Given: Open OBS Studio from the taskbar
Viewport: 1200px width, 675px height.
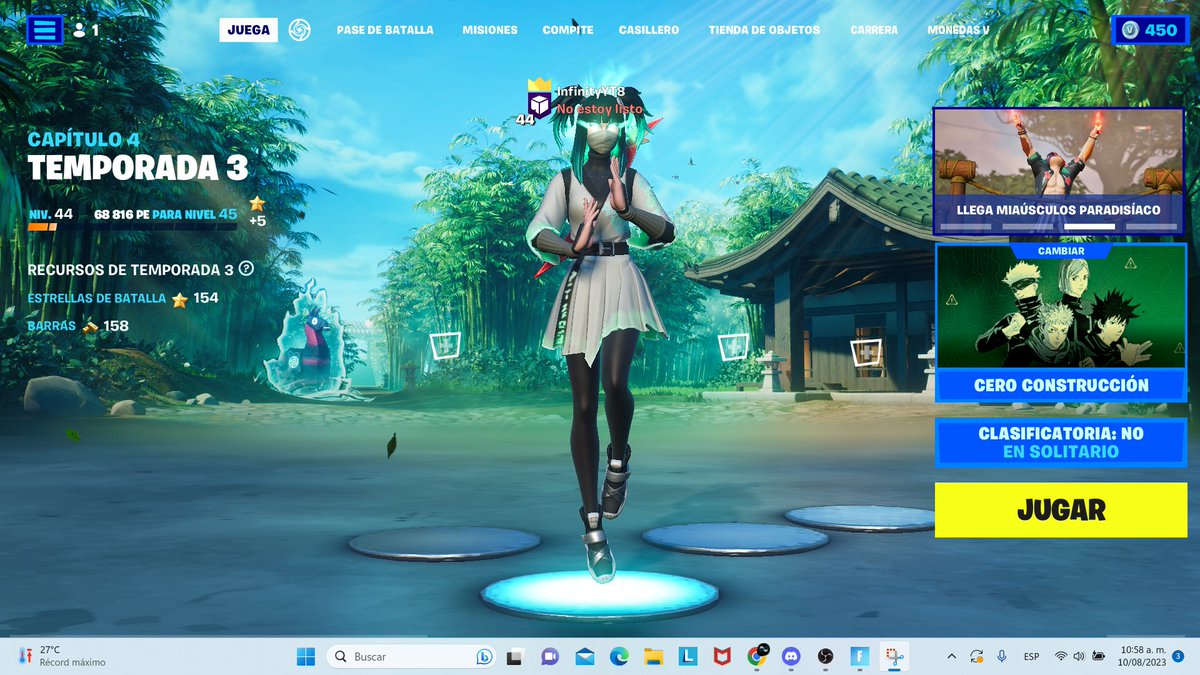Looking at the screenshot, I should point(826,657).
